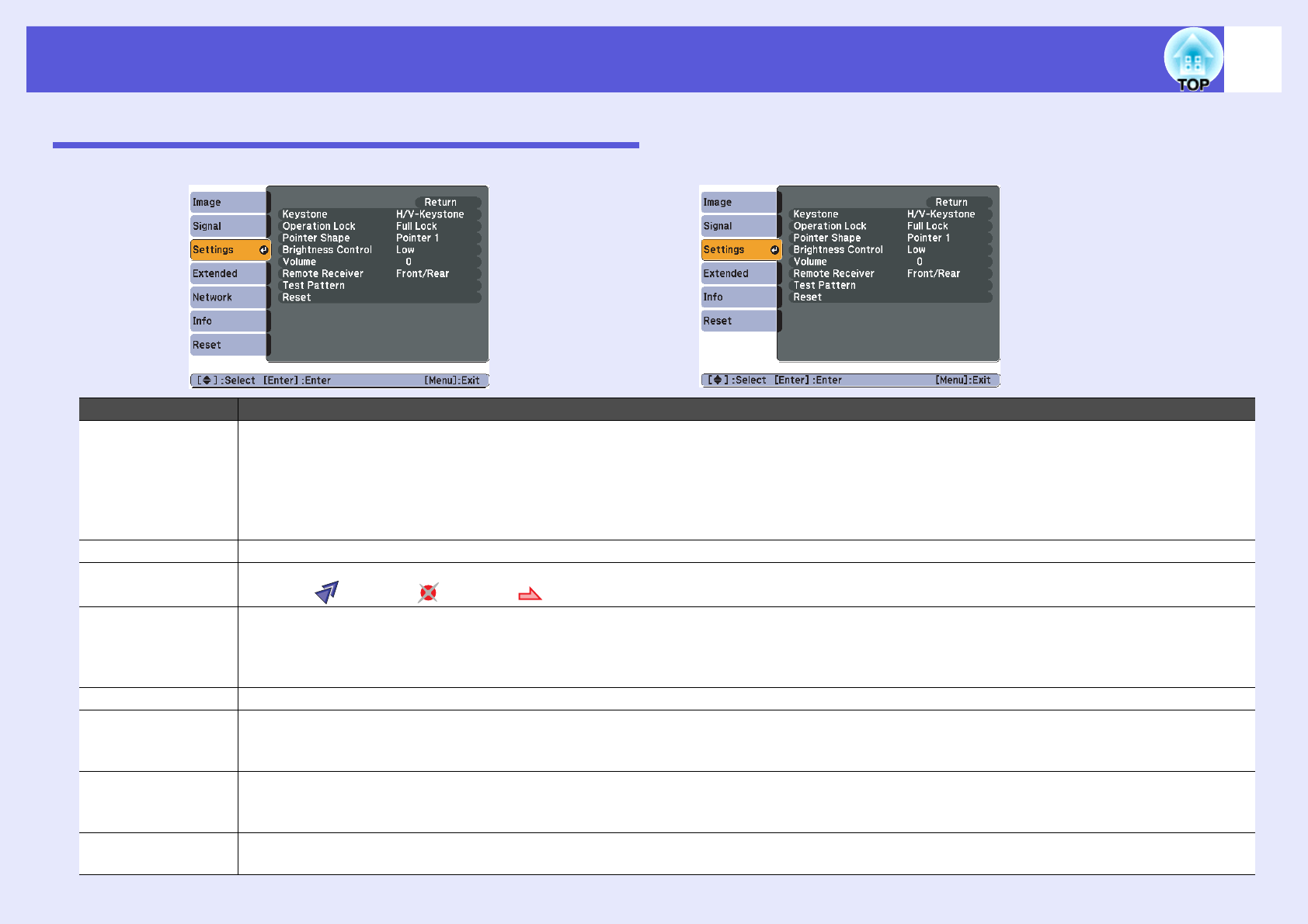Viewport: 1308px width, 924px height.
Task: Click Return in the left Settings menu
Action: point(447,202)
